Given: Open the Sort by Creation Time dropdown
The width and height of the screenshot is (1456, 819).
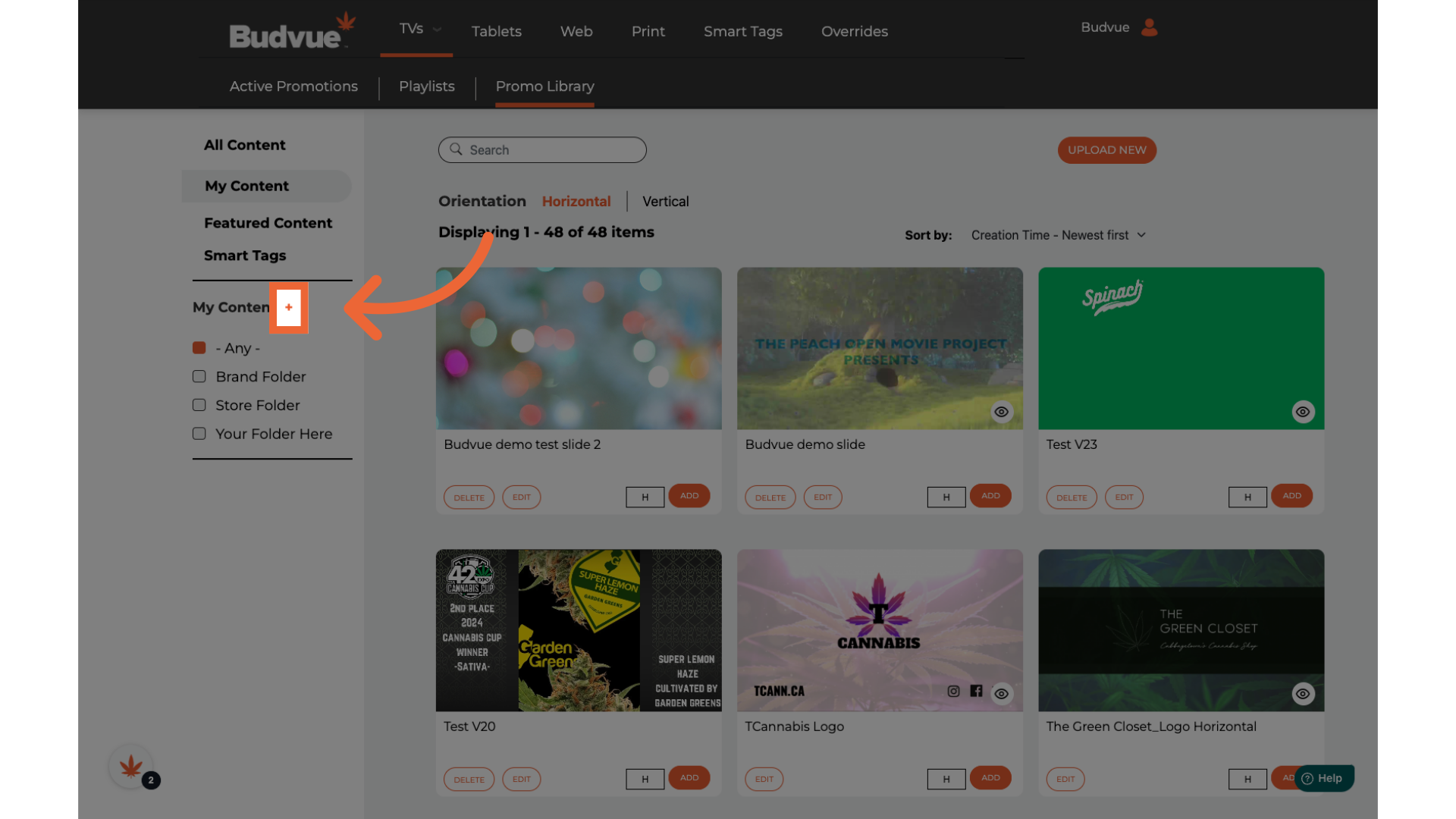Looking at the screenshot, I should click(1058, 235).
